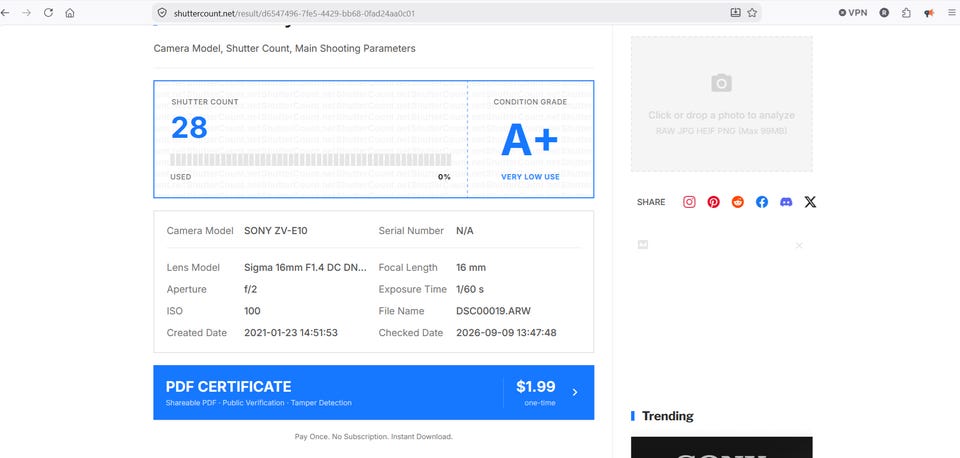This screenshot has width=960, height=458.
Task: Share result on Facebook
Action: tap(762, 202)
